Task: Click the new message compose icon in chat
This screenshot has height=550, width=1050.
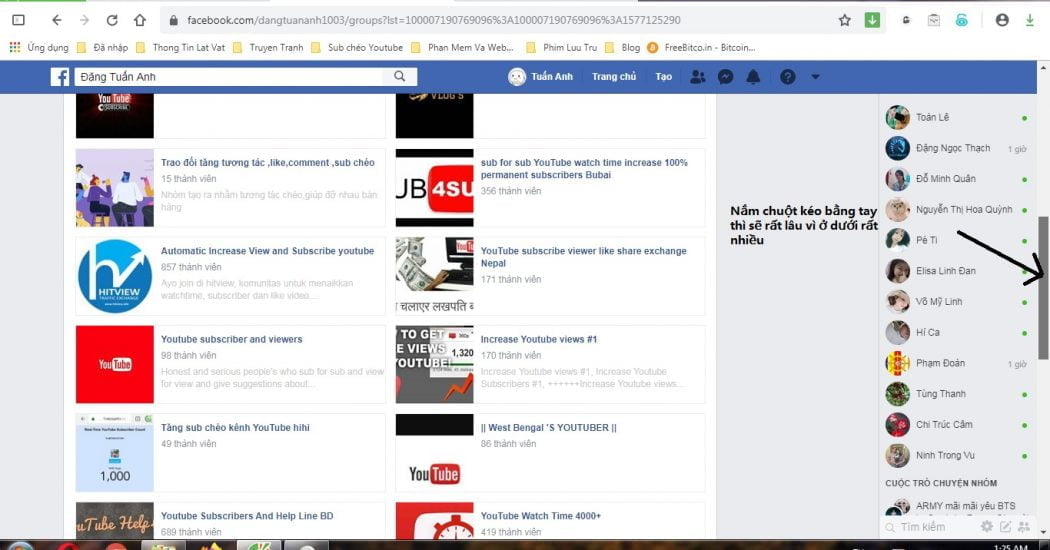Action: click(x=1005, y=527)
